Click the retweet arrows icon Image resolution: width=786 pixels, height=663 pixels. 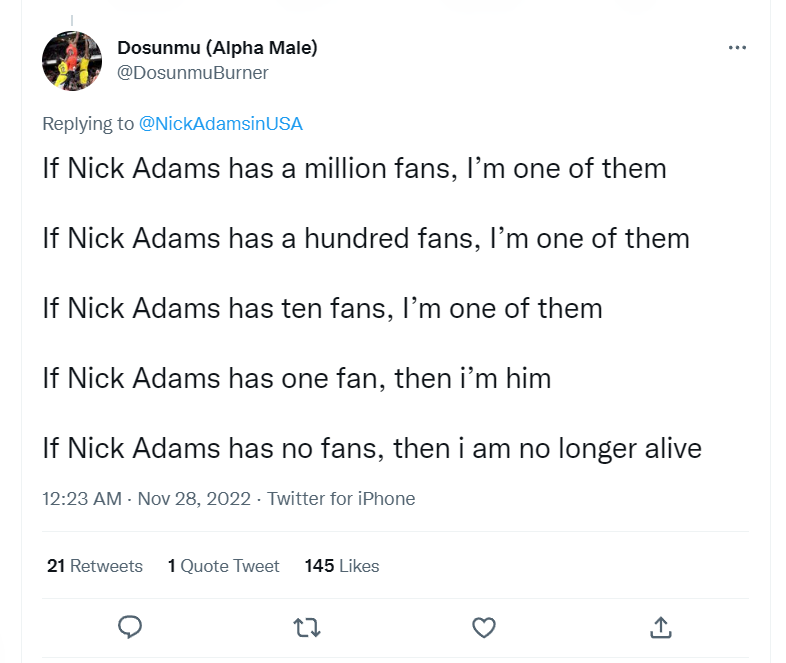point(307,627)
